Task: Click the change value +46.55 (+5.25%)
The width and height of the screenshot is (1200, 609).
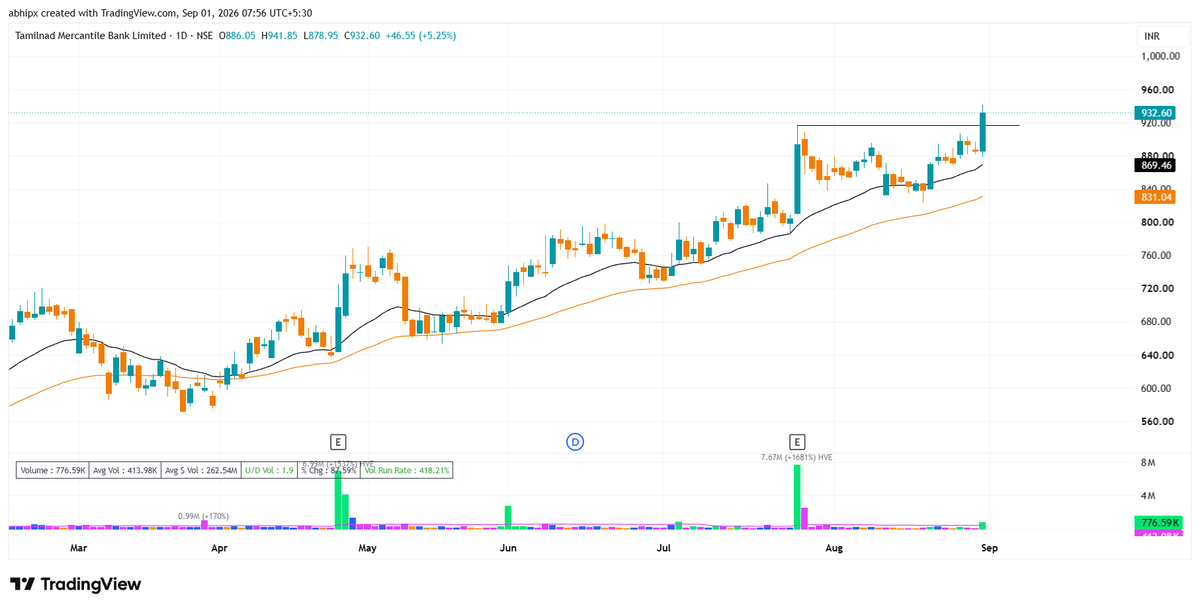Action: (x=420, y=36)
